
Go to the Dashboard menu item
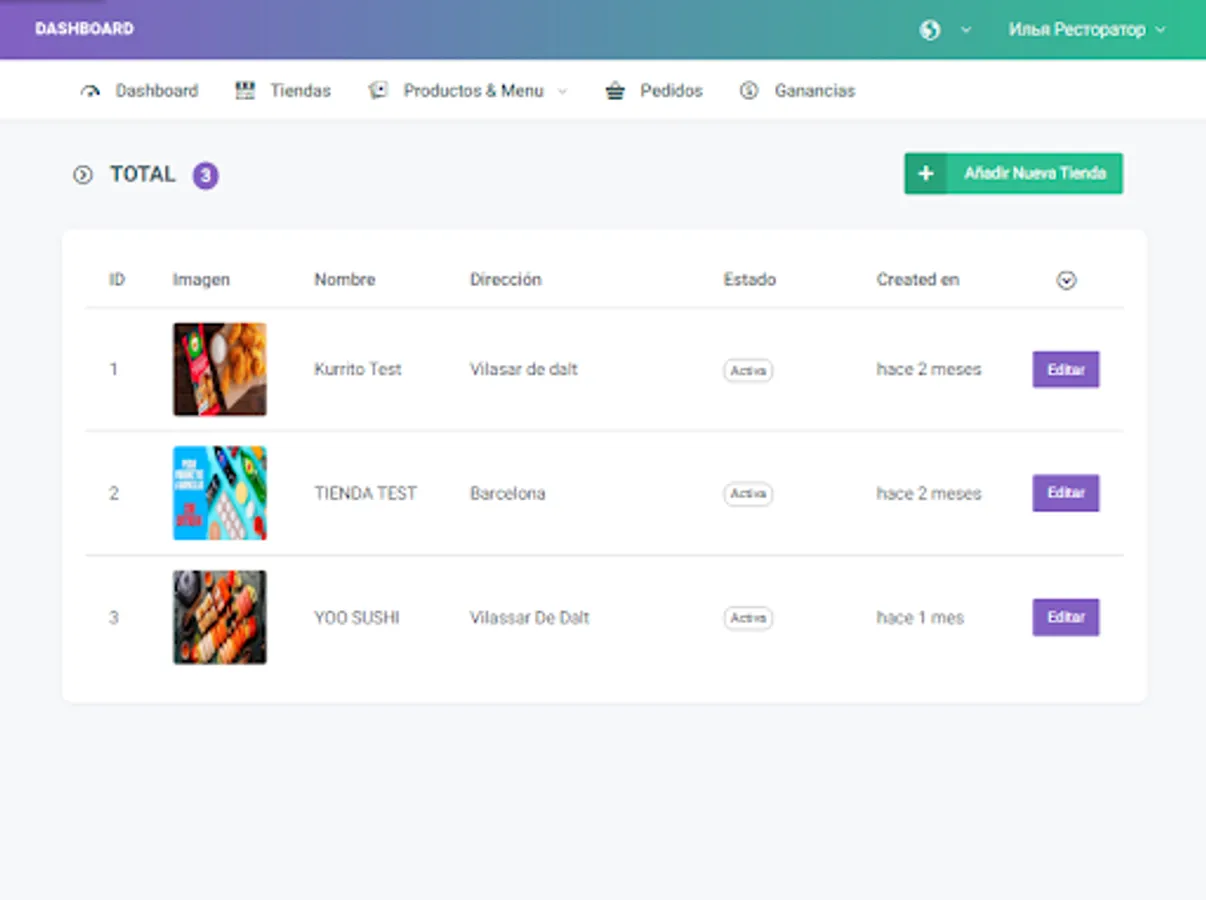157,91
